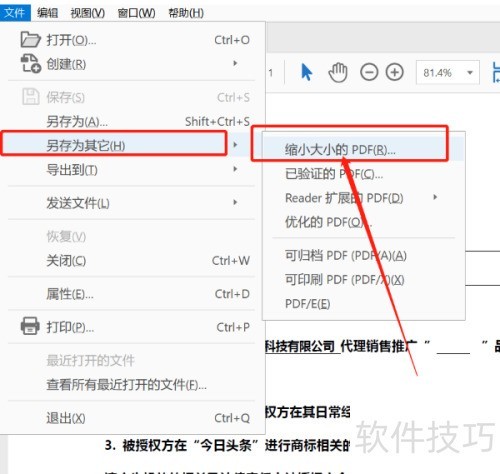
Task: Open the 视图(V) menu
Action: tap(88, 13)
